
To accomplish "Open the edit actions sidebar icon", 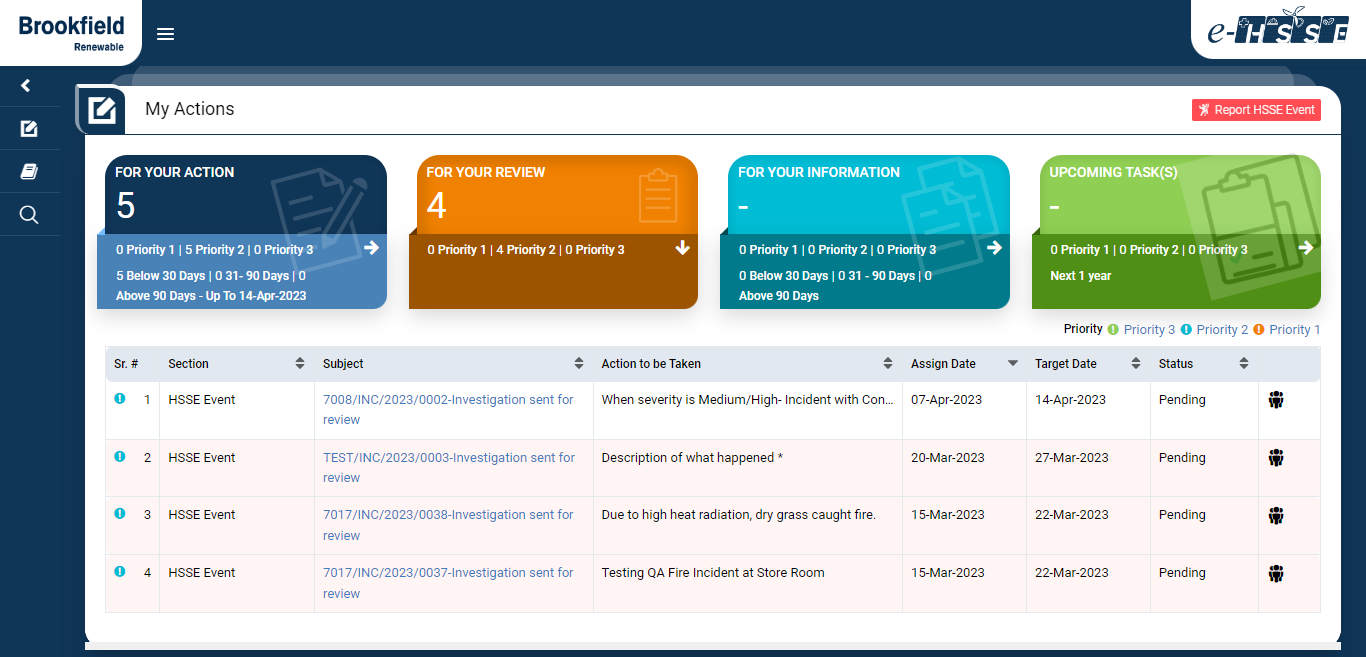I will click(29, 129).
